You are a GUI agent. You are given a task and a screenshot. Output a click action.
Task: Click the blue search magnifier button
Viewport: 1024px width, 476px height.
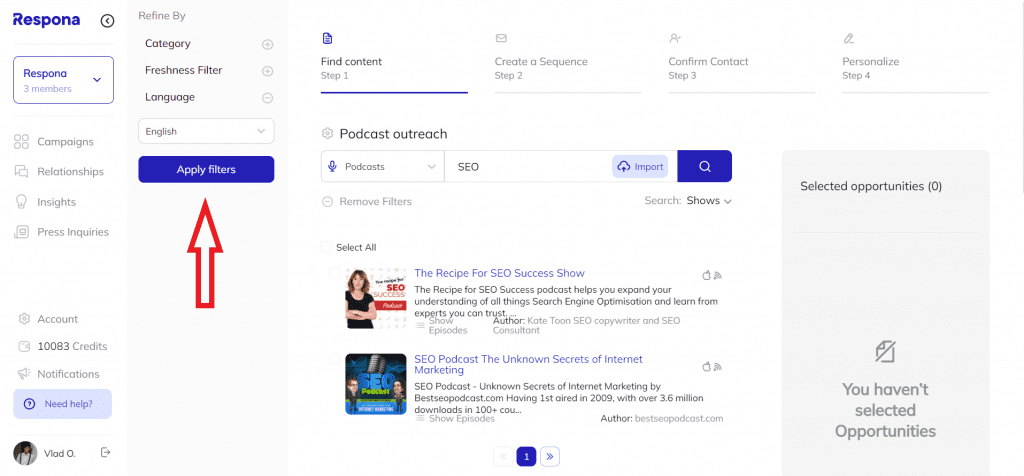pos(705,167)
